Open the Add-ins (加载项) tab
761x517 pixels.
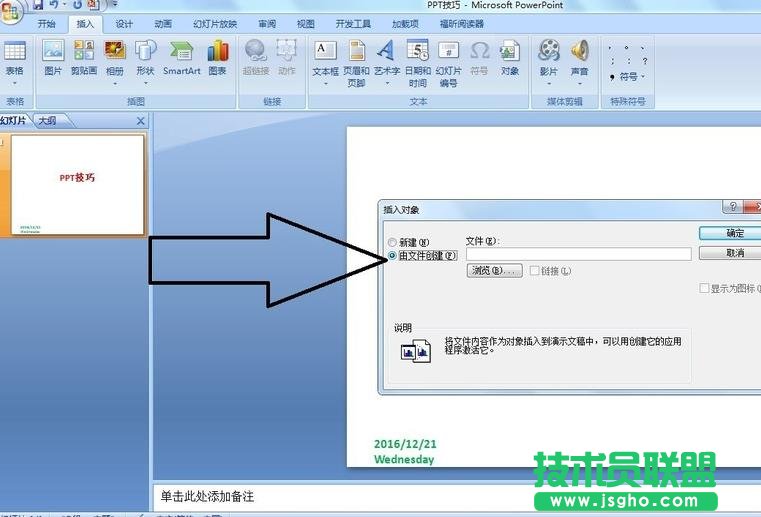pyautogui.click(x=405, y=24)
